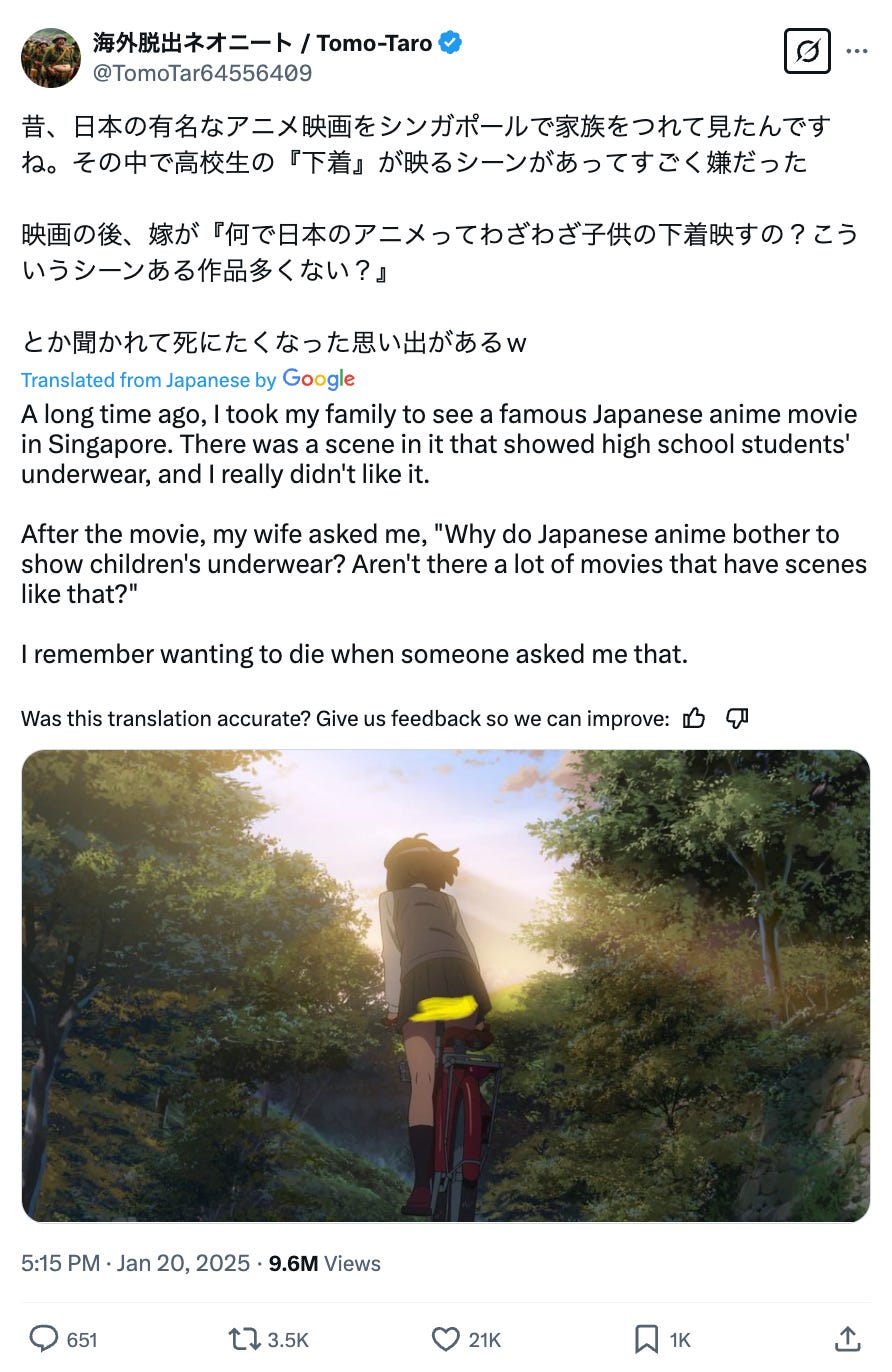Viewport: 892px width, 1372px height.
Task: Click the blue verified checkmark badge
Action: (x=451, y=43)
